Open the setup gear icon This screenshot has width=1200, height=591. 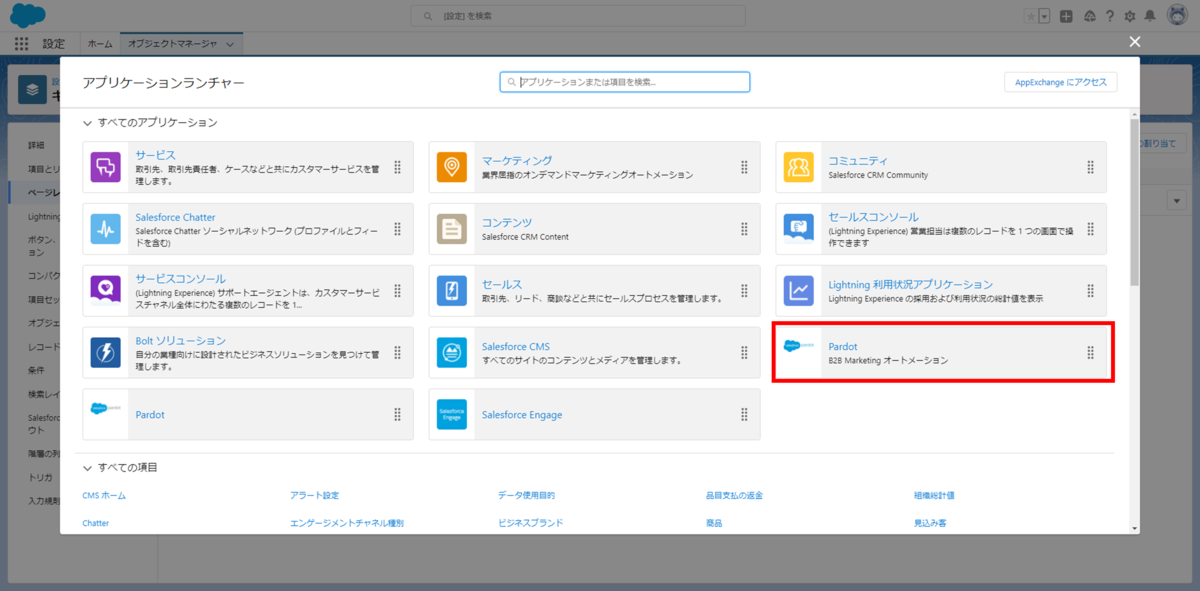point(1130,16)
